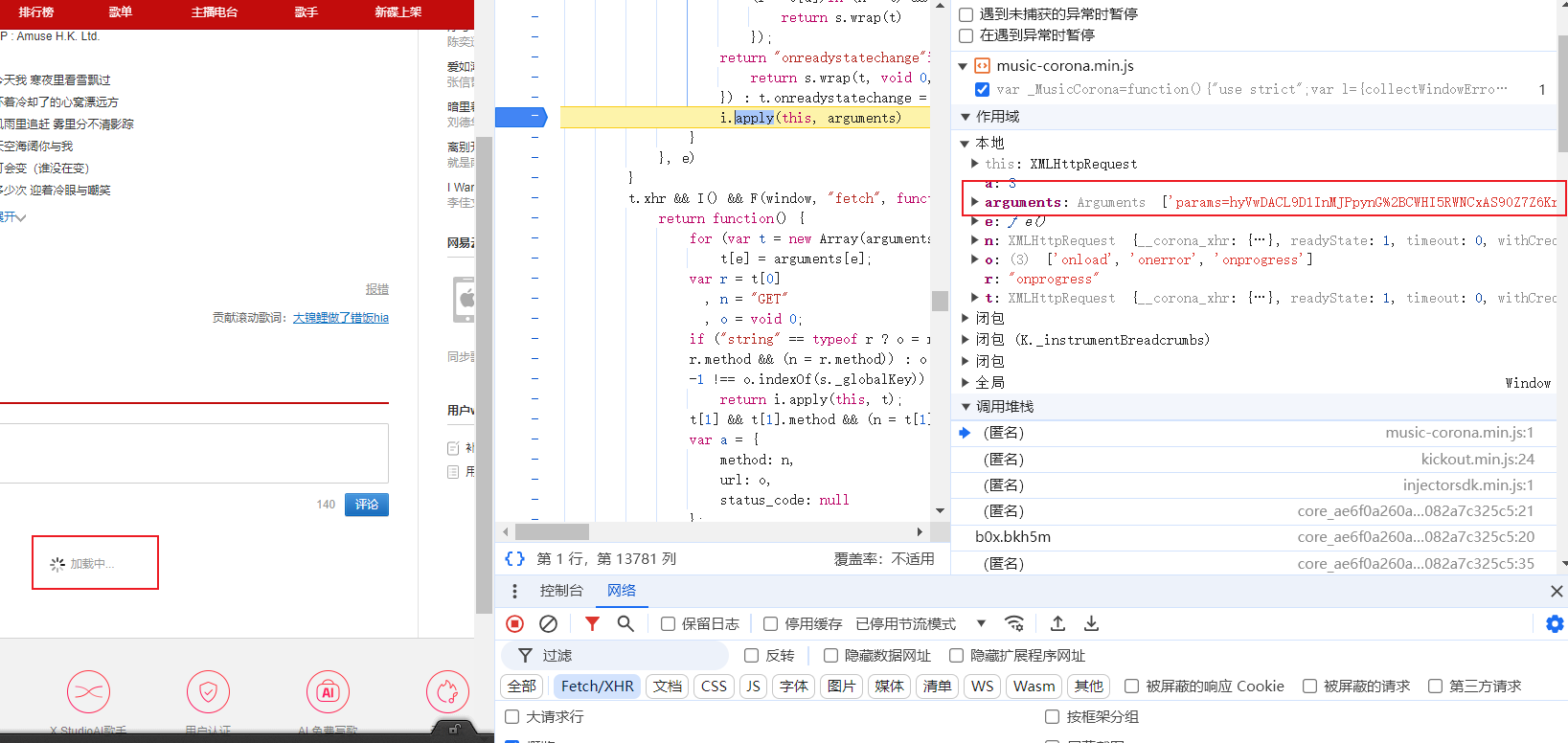Click the AI circle icon on page

[328, 691]
